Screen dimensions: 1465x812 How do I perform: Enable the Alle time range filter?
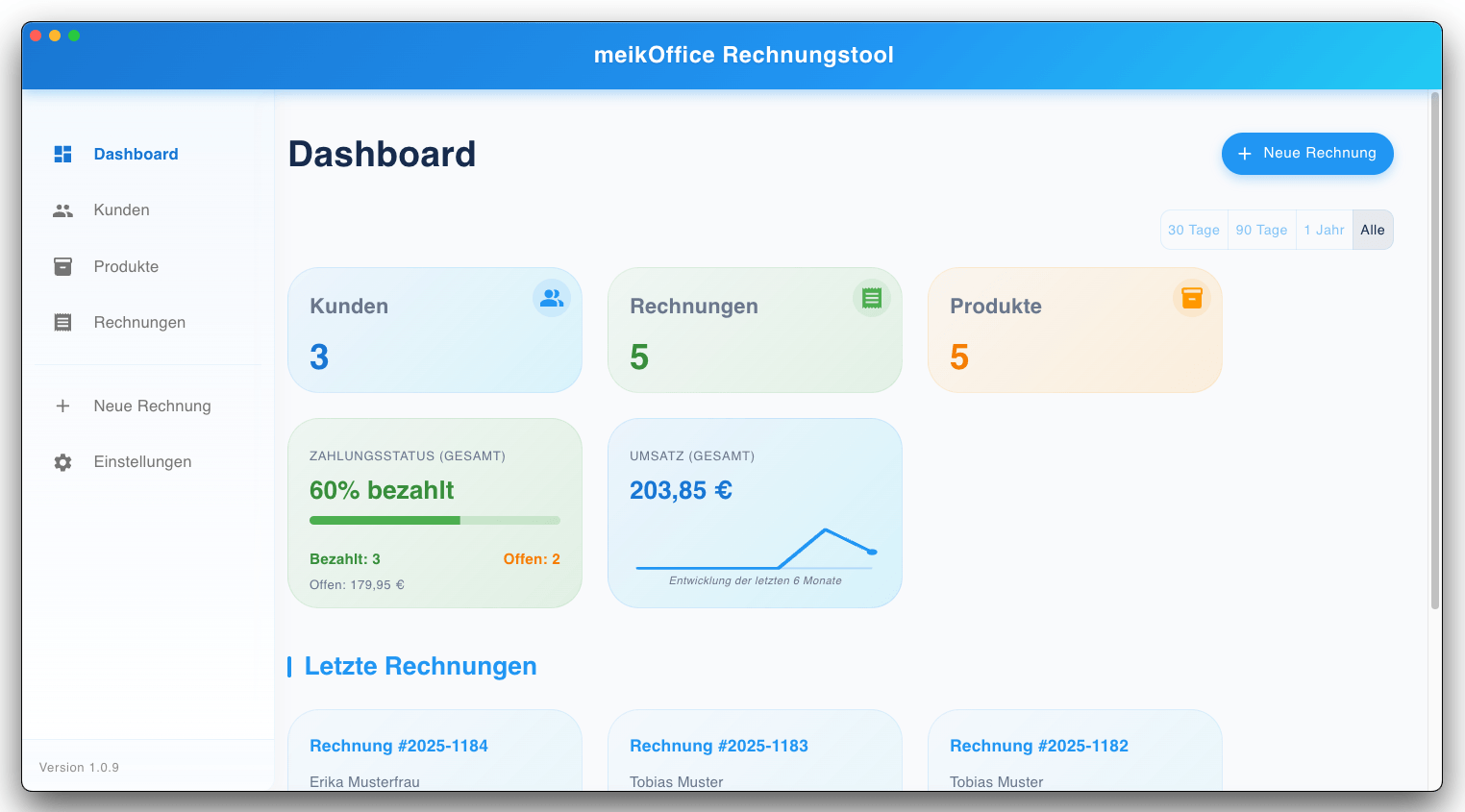(x=1372, y=230)
